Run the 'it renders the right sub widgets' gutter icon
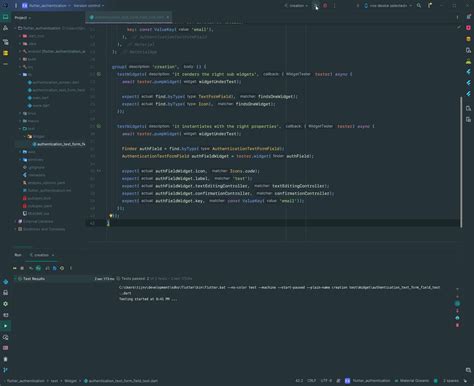The height and width of the screenshot is (386, 474). pyautogui.click(x=99, y=74)
